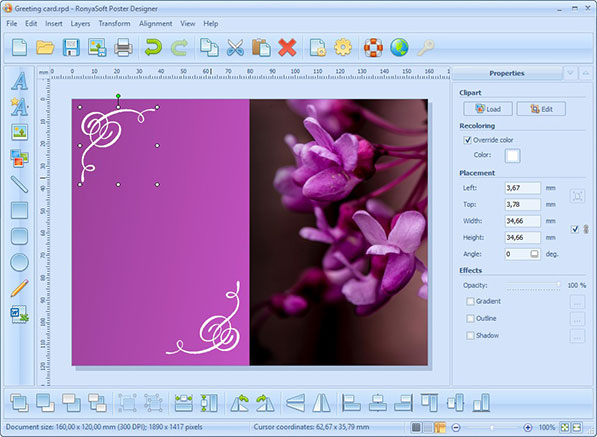Click the Left placement input field
This screenshot has width=597, height=437.
point(522,188)
